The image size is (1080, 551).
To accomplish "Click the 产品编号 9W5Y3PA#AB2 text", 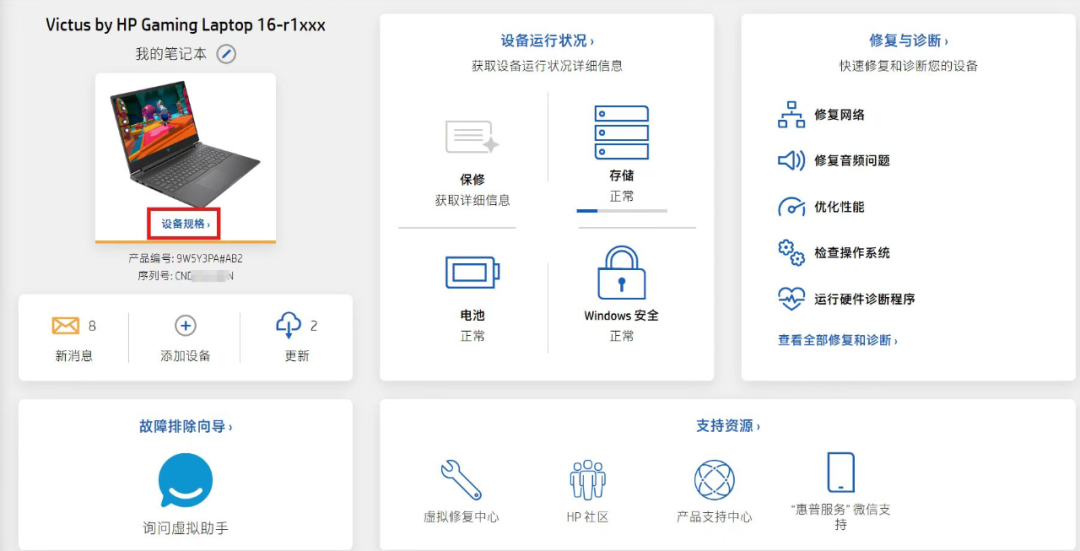I will 185,260.
